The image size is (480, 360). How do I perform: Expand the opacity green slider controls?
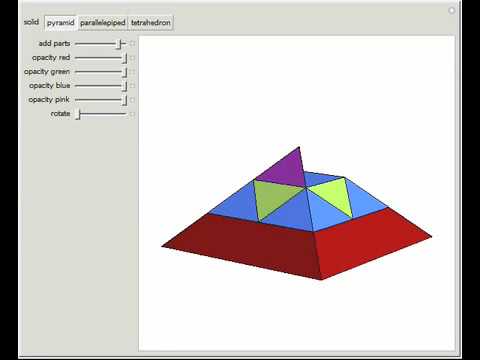coord(133,72)
